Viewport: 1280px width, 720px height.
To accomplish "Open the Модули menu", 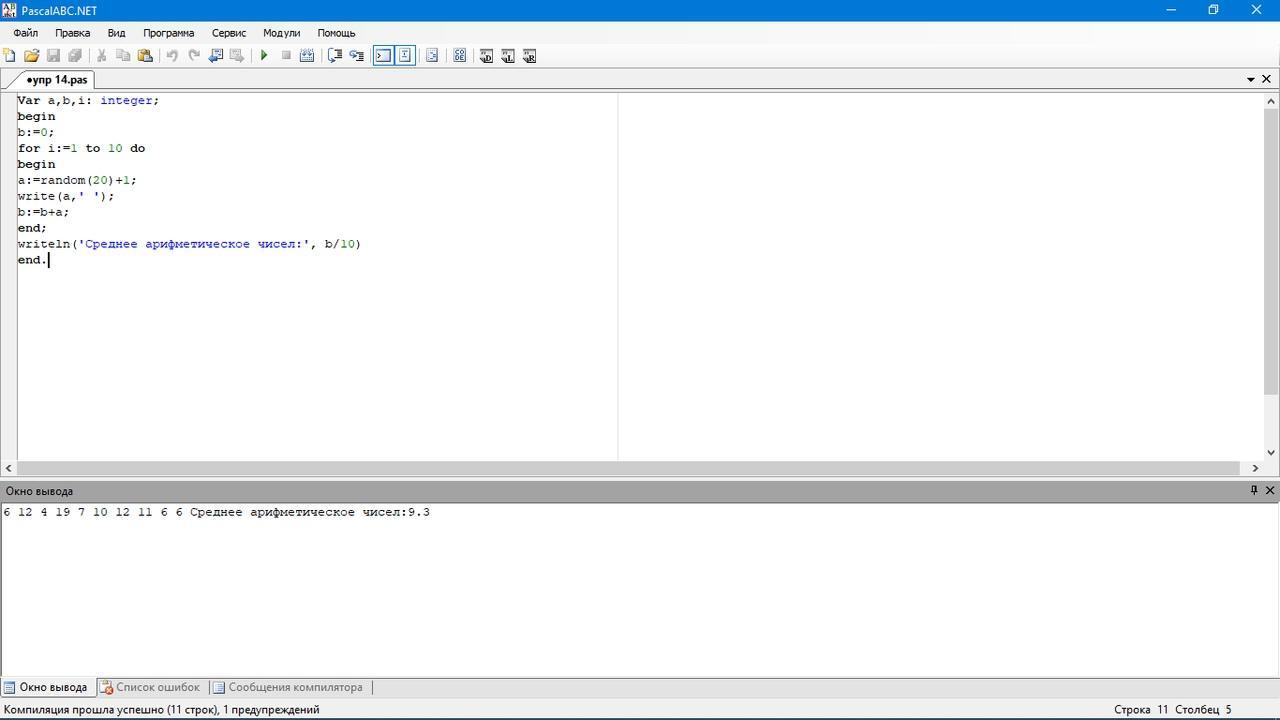I will (282, 33).
